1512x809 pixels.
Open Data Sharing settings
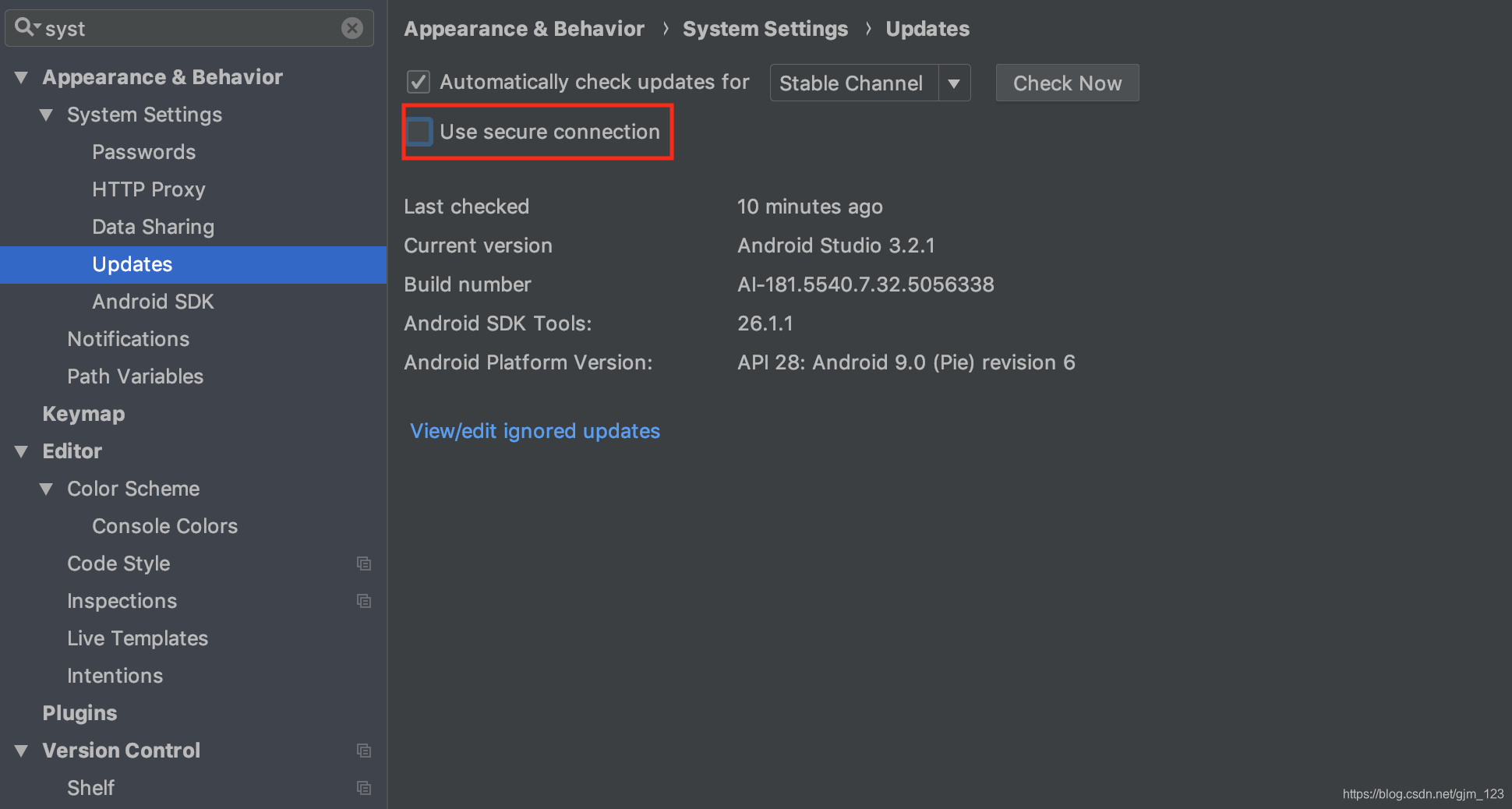tap(153, 227)
